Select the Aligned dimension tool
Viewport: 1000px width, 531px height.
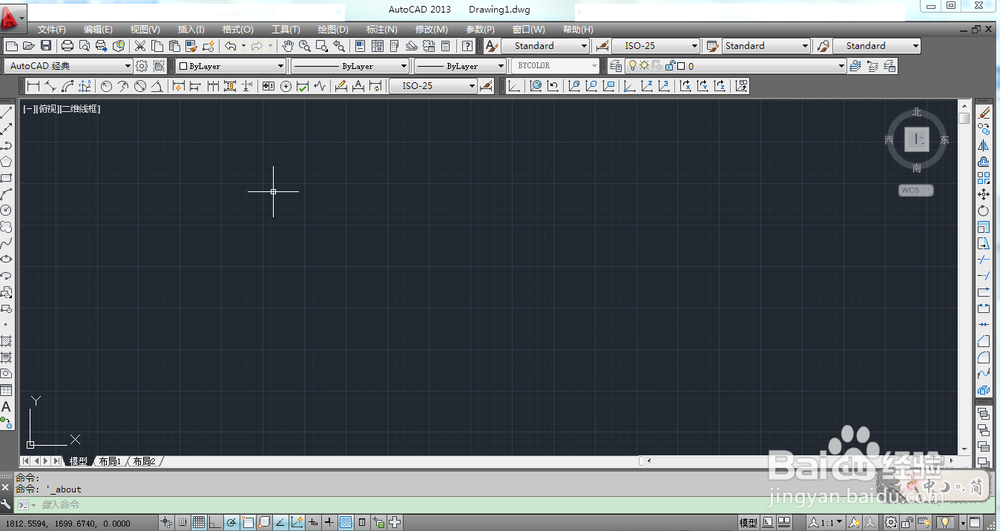tap(50, 86)
